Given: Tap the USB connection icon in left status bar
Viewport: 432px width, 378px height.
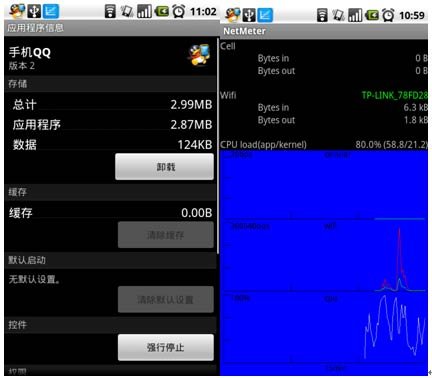Looking at the screenshot, I should click(34, 11).
